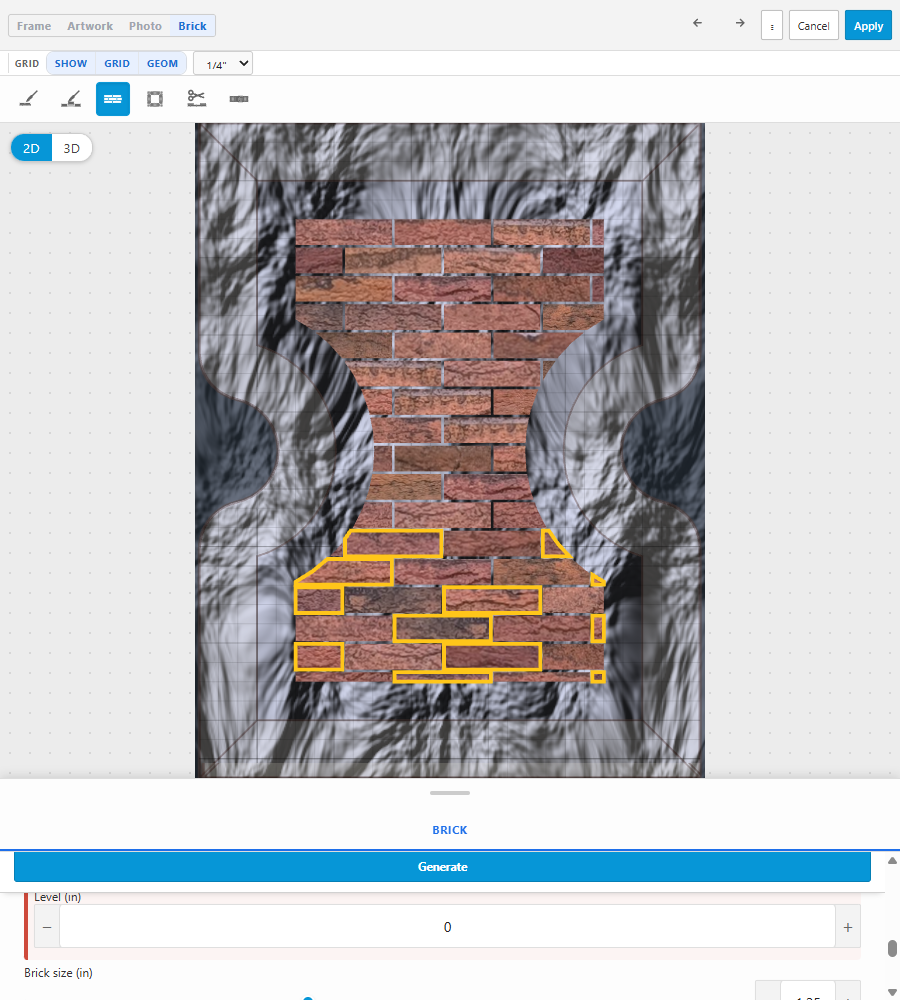Click the active brick pattern tool

[113, 99]
